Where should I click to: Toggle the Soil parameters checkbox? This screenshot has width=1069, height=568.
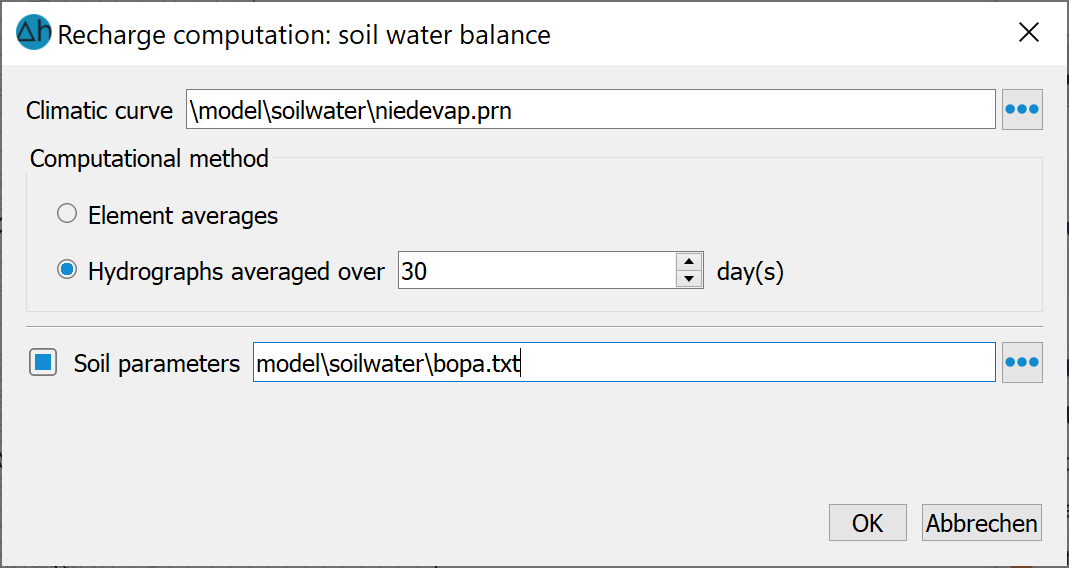42,362
